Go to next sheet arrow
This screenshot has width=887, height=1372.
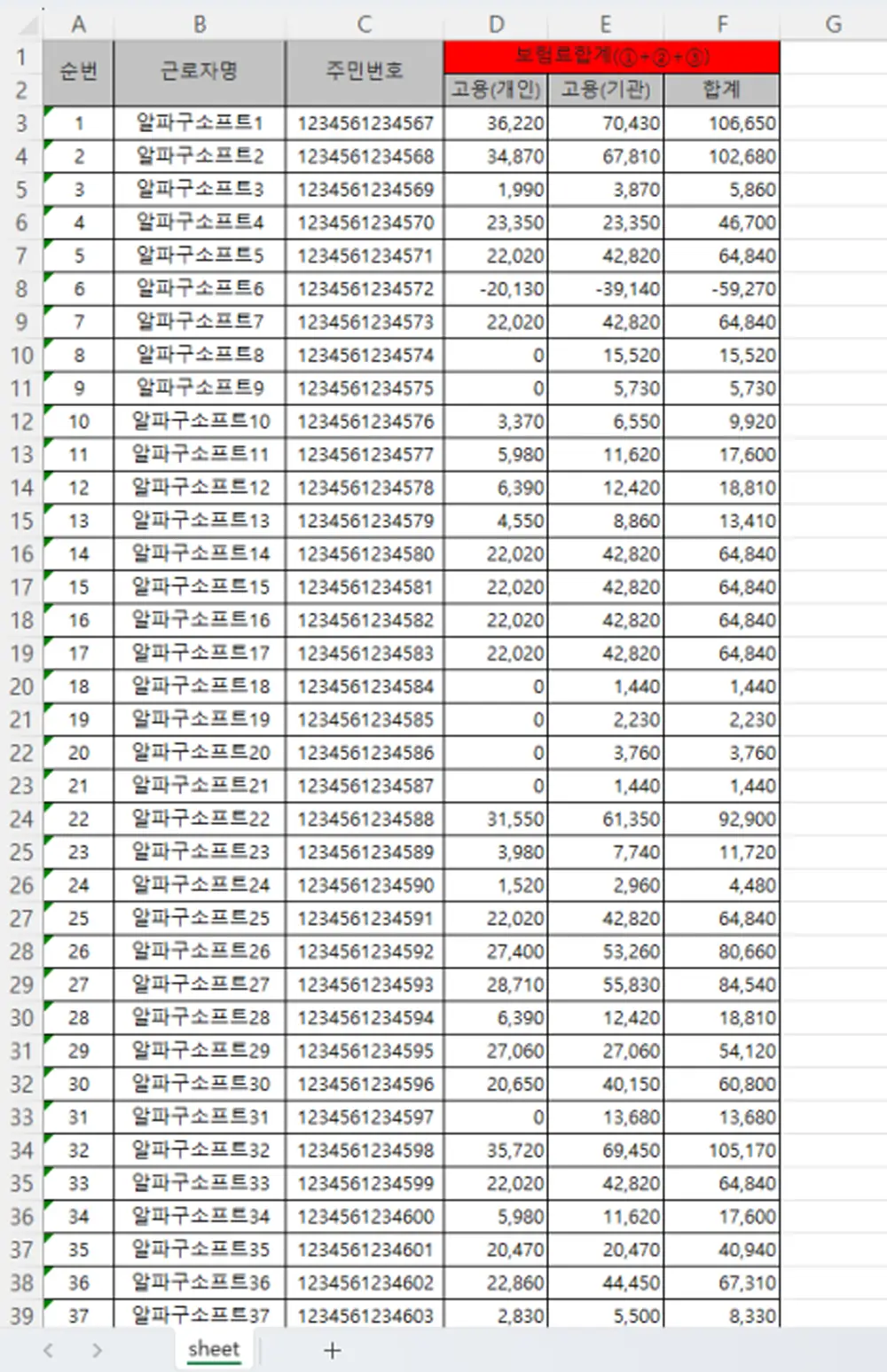97,1350
